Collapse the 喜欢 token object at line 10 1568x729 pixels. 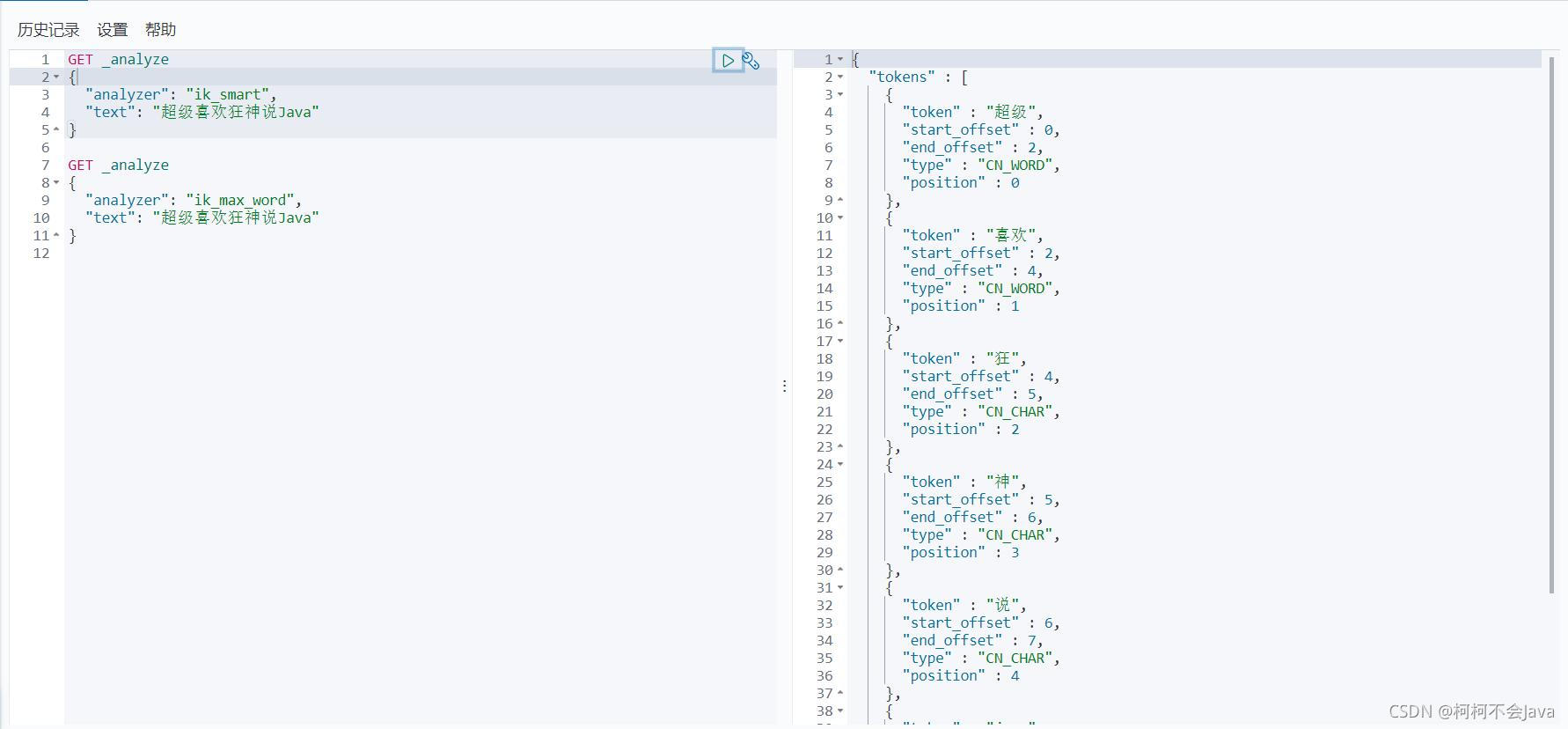(x=840, y=218)
